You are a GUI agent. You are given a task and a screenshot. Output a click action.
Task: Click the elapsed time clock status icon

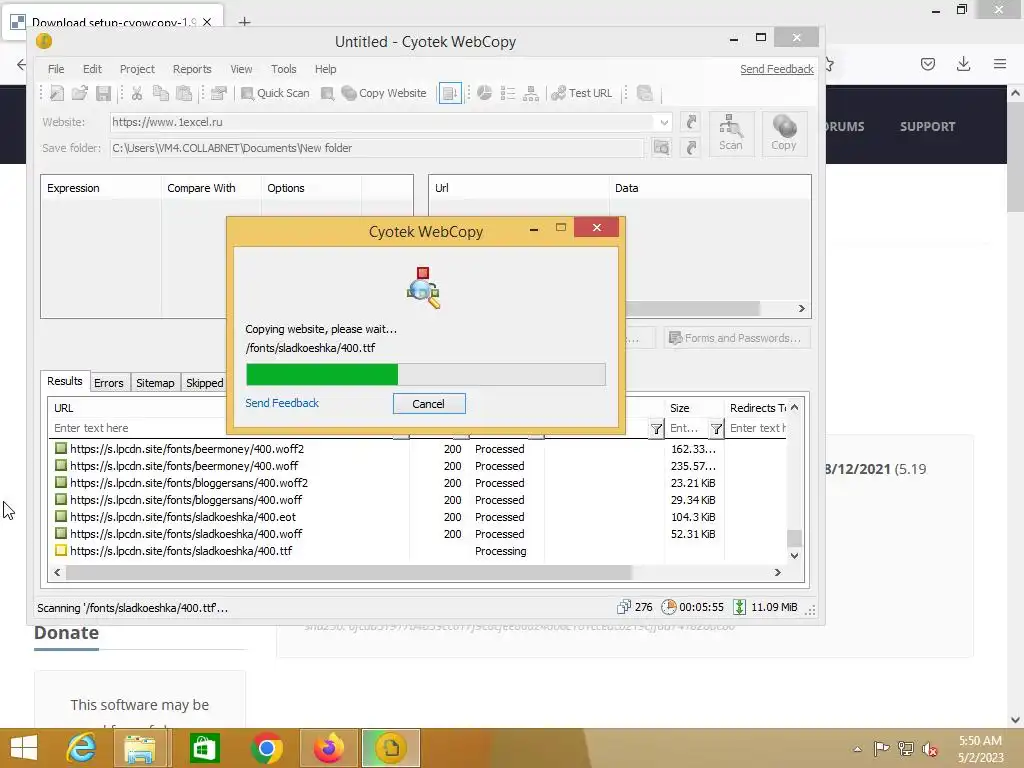(x=668, y=607)
